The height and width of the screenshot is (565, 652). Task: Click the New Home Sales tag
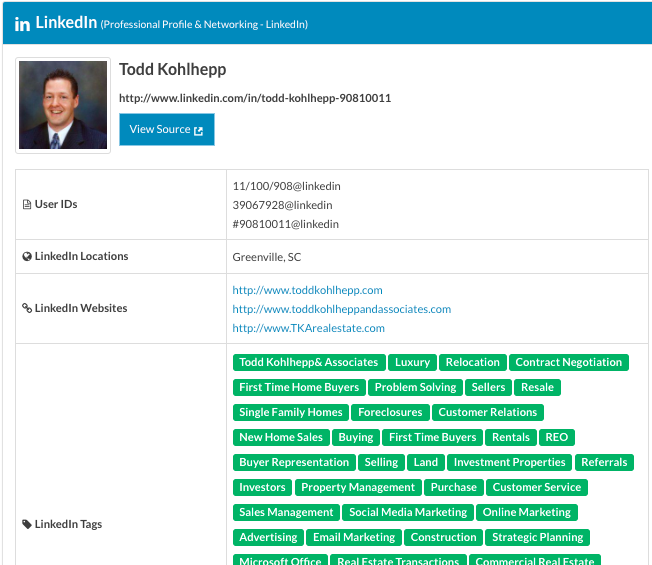[281, 437]
